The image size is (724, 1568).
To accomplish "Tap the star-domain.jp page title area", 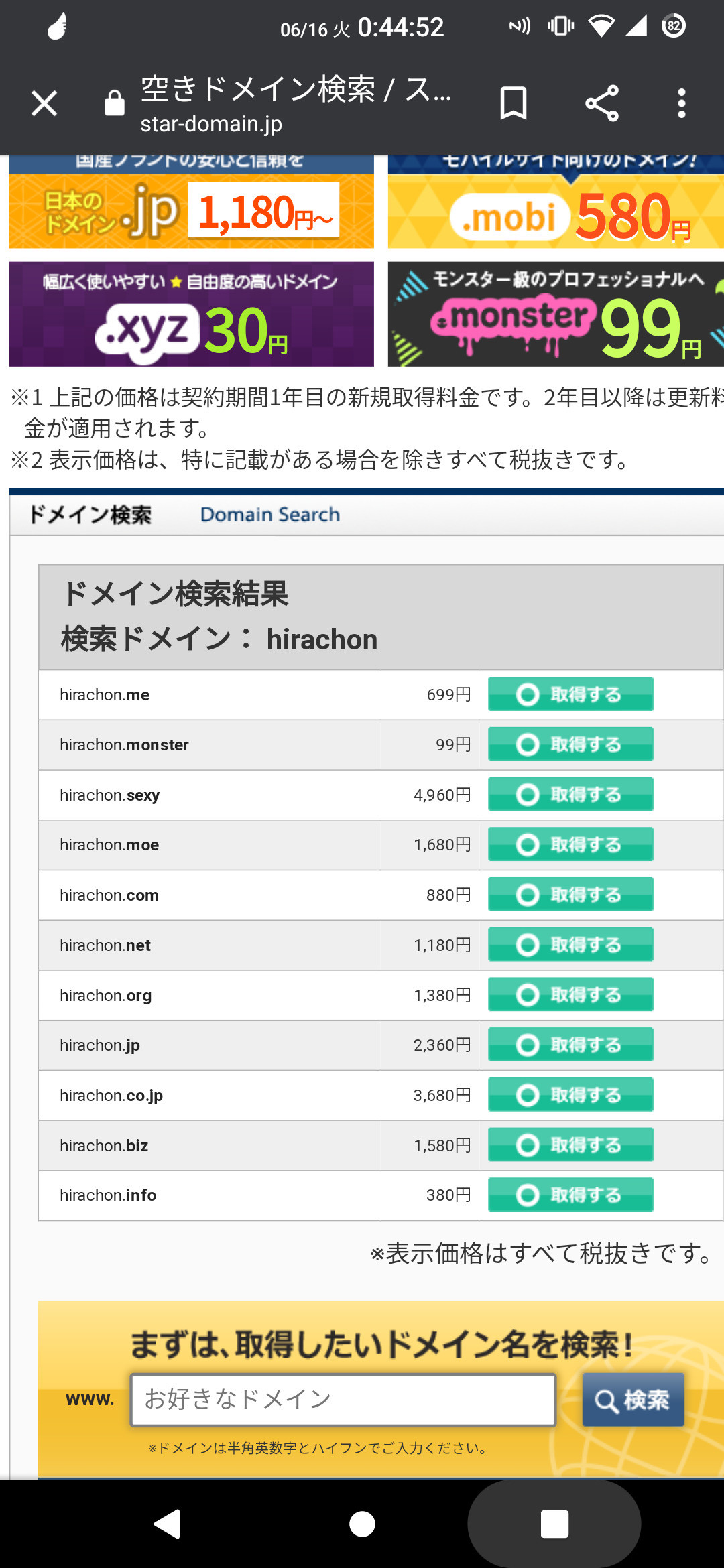I will [x=295, y=104].
